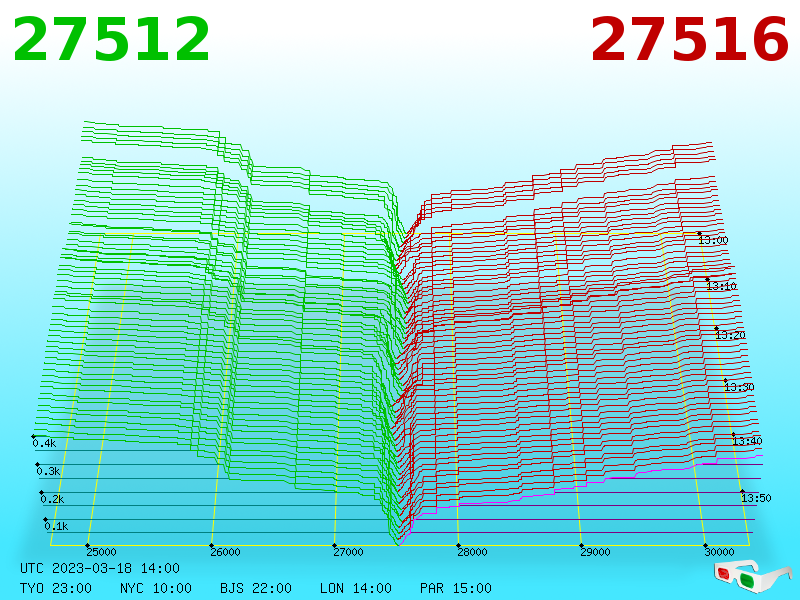Click the 3D anaglyph glasses icon
This screenshot has height=600, width=800.
[752, 575]
